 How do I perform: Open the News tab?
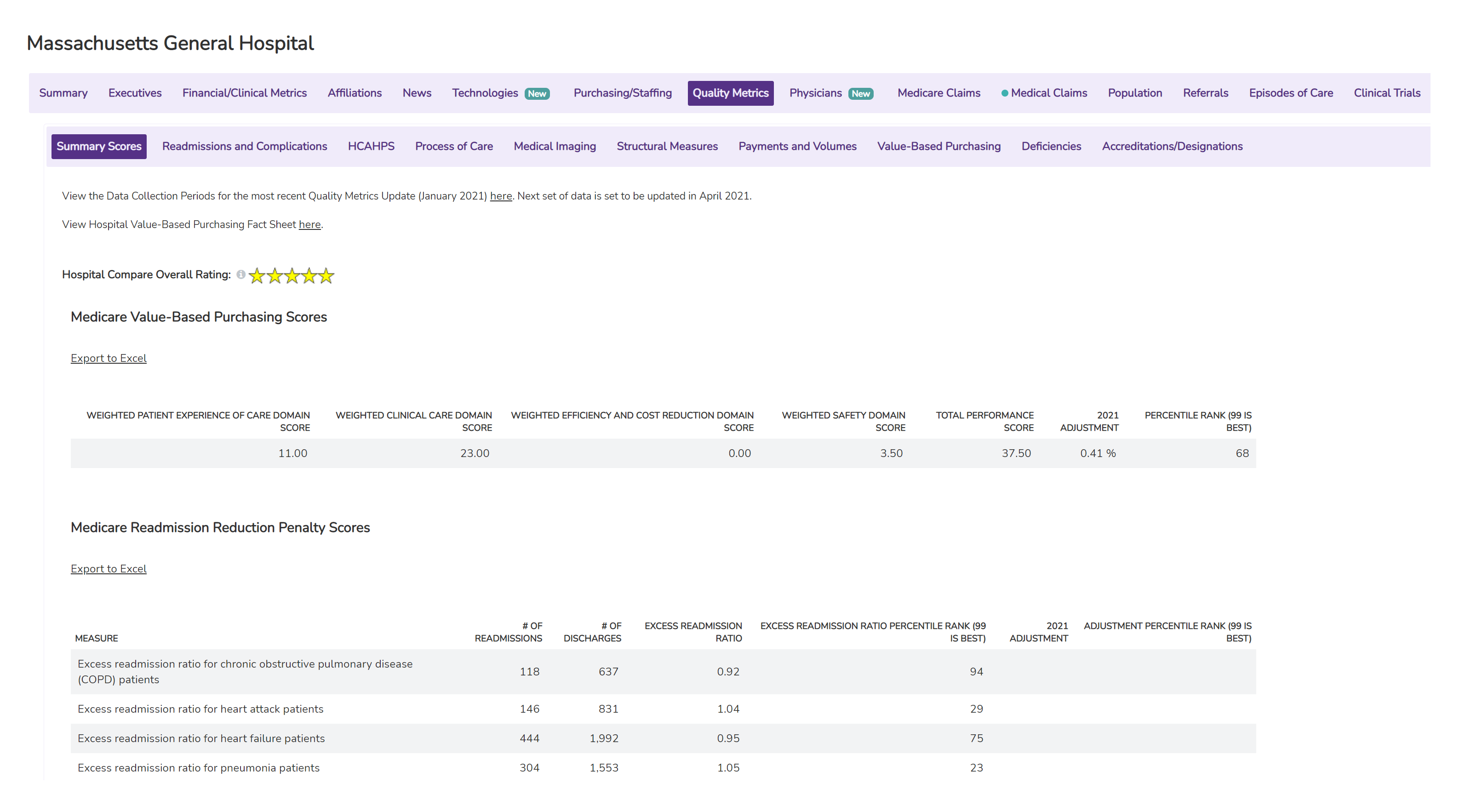(417, 93)
